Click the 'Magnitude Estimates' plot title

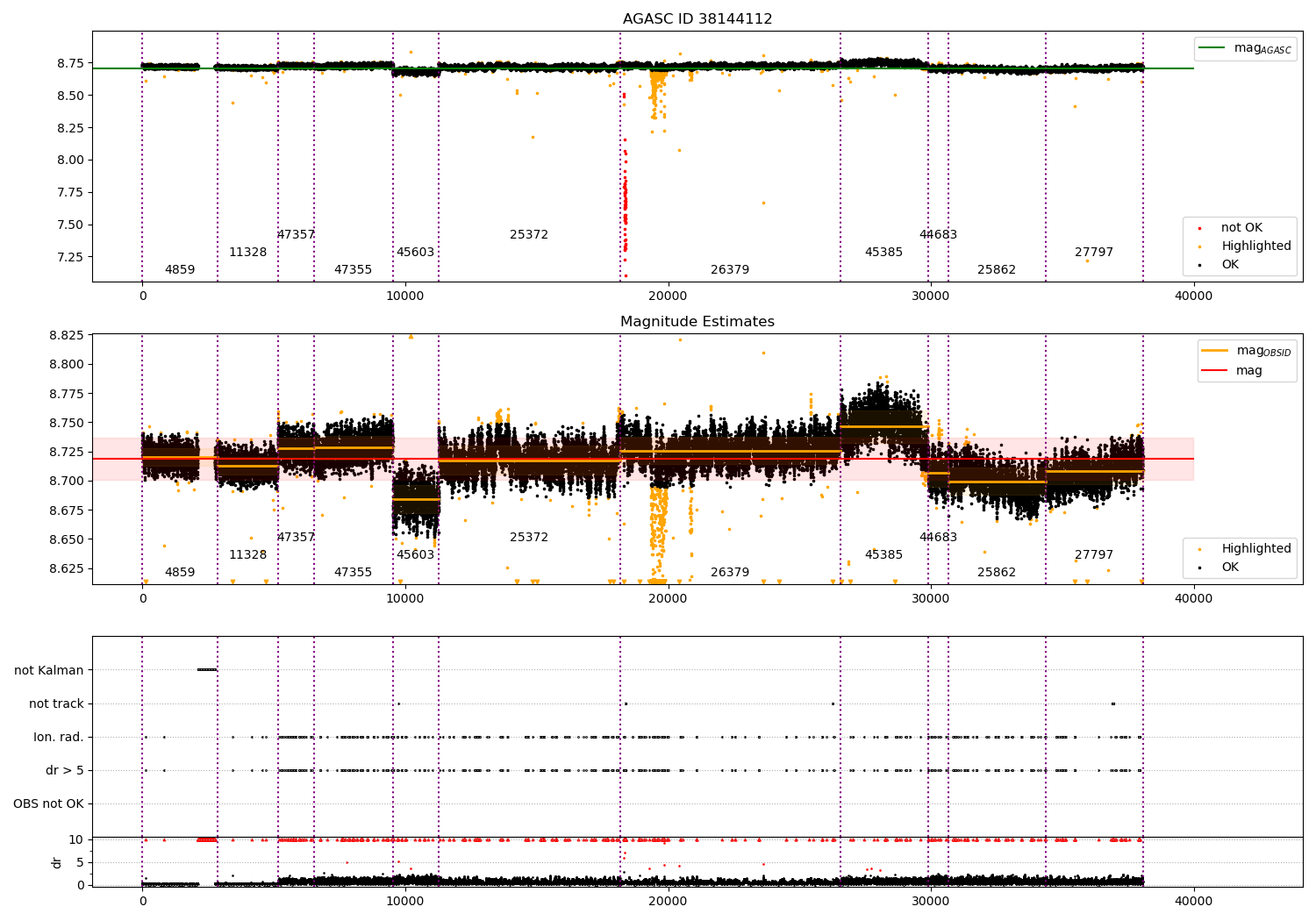click(697, 322)
